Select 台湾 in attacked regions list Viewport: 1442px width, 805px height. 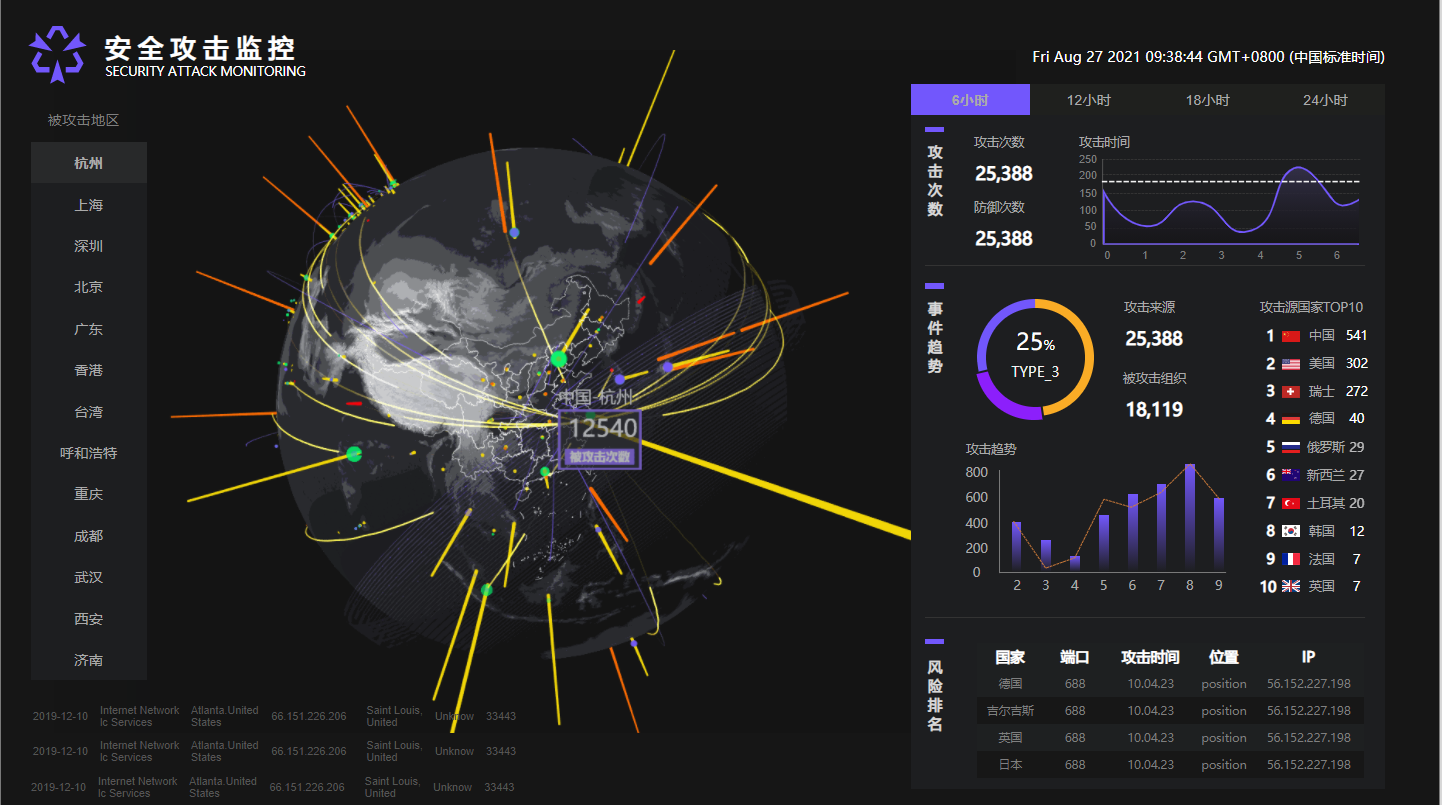89,412
